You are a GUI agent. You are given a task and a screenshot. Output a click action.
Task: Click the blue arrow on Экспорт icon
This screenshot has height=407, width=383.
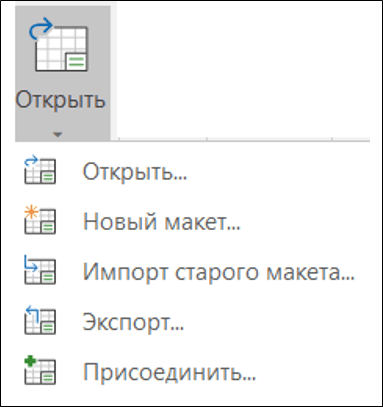click(x=32, y=313)
